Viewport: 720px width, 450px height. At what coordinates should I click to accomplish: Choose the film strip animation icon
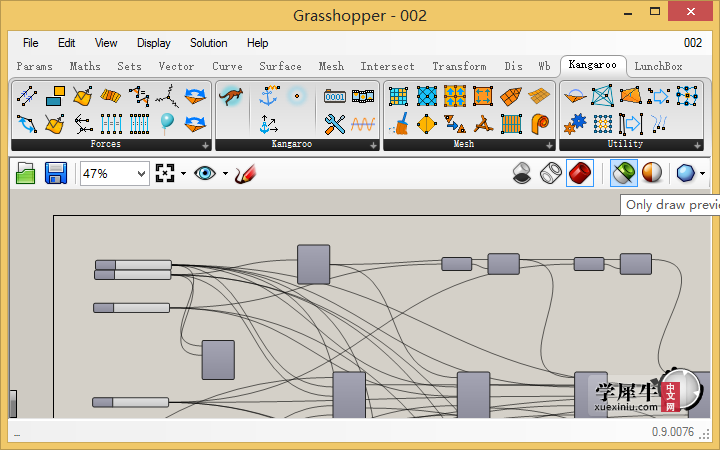(363, 96)
